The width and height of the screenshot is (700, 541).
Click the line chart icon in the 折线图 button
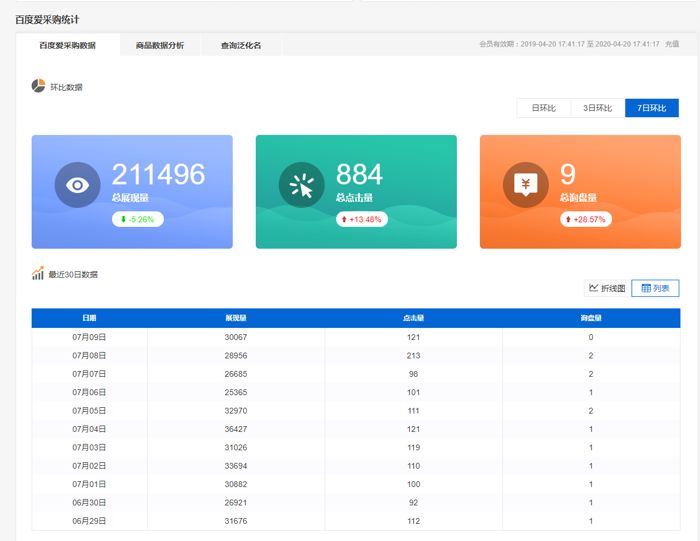(x=593, y=288)
